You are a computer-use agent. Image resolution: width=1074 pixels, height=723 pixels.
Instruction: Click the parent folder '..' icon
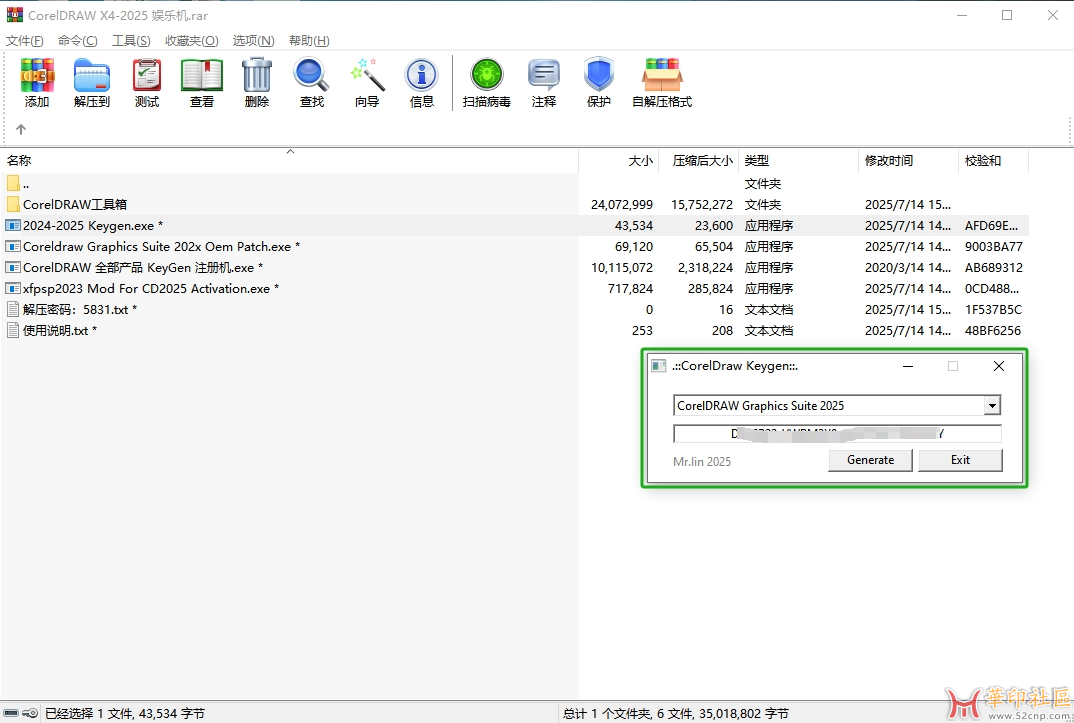click(x=13, y=183)
